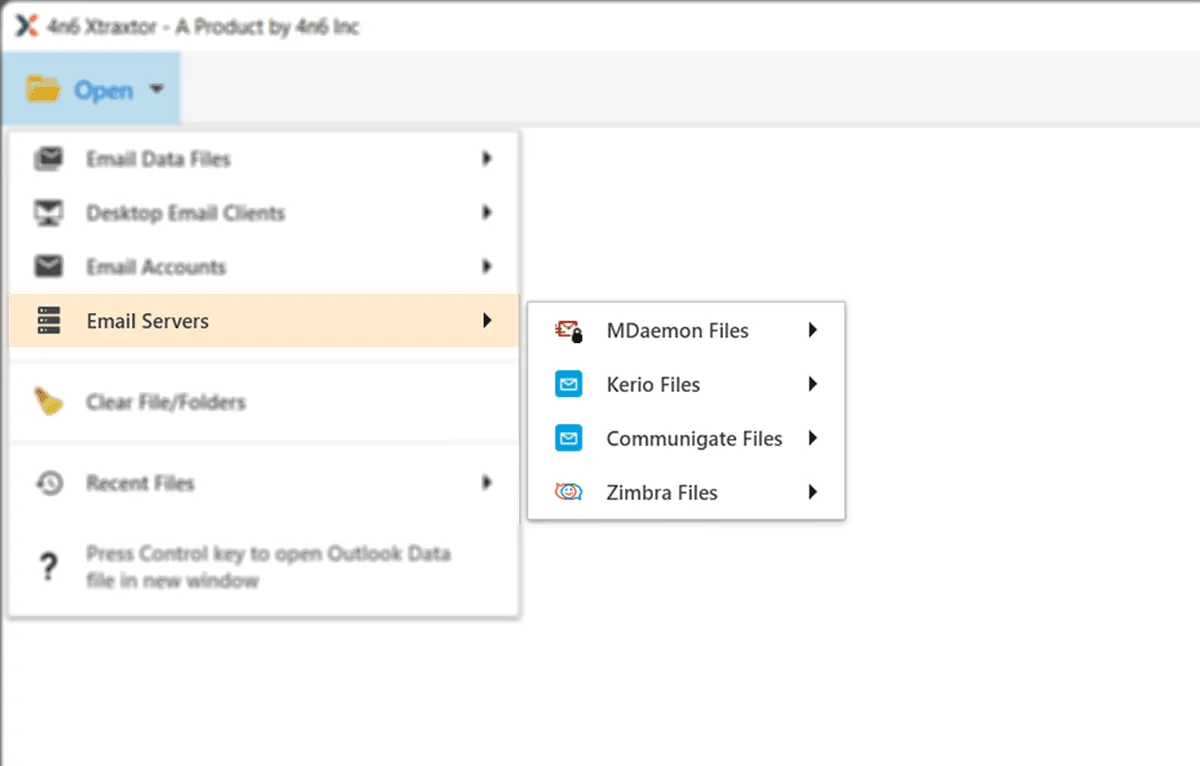The image size is (1200, 766).
Task: Click the Email Servers stack icon
Action: point(48,321)
